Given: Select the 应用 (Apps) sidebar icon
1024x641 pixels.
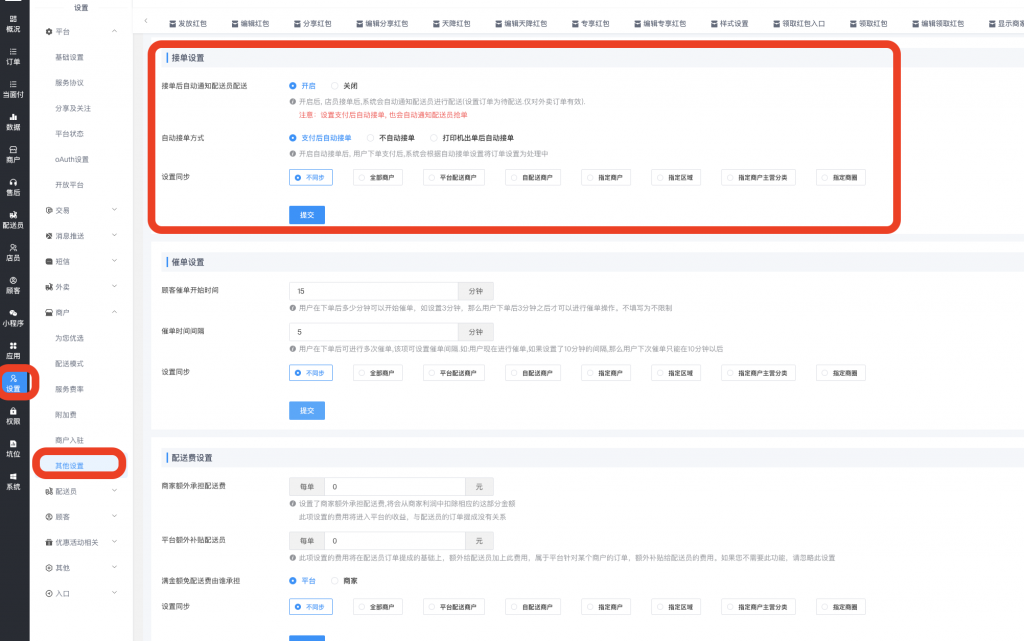Looking at the screenshot, I should tap(13, 349).
